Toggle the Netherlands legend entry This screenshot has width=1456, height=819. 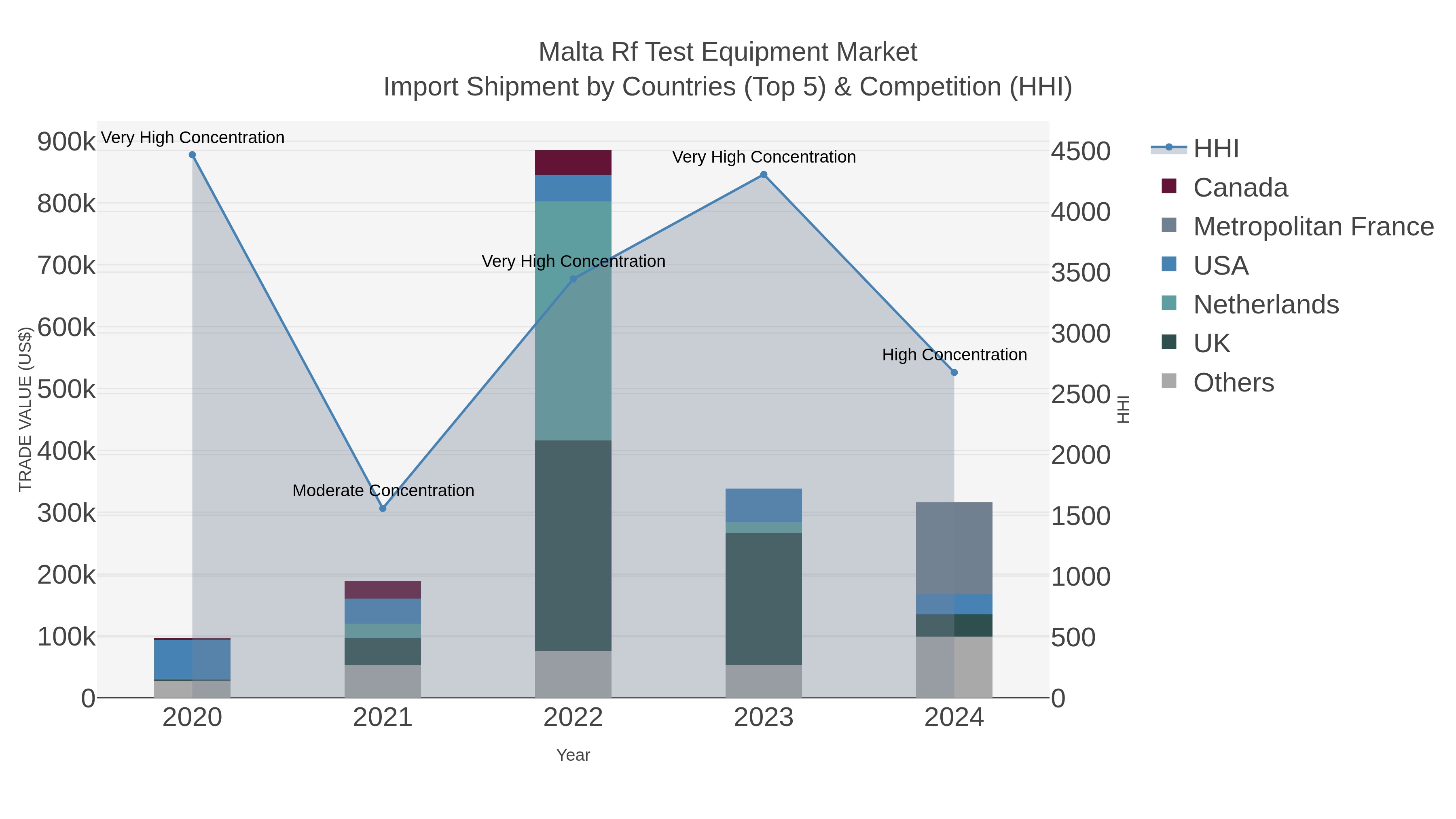click(1250, 304)
